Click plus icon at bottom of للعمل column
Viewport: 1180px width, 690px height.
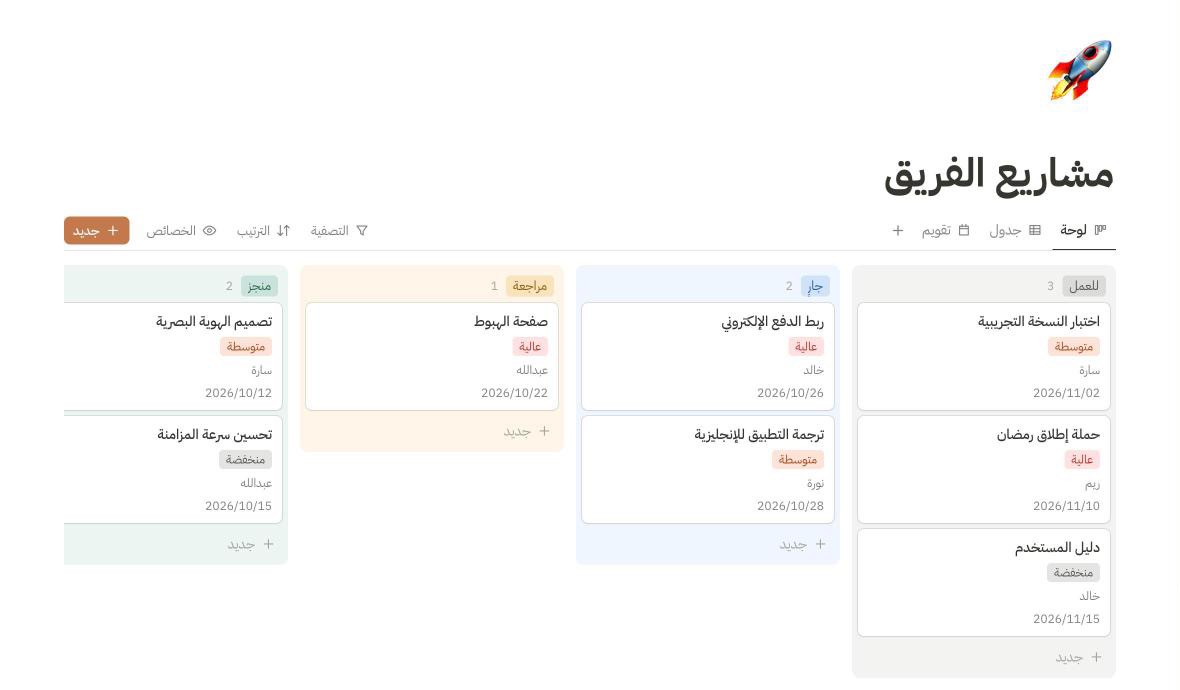pyautogui.click(x=1096, y=657)
